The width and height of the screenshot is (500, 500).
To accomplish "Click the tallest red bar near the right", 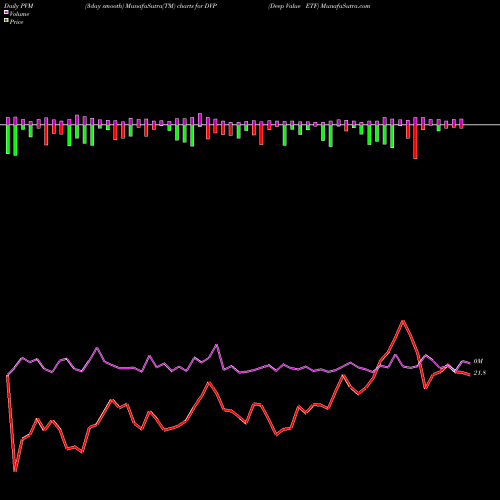I will click(415, 141).
